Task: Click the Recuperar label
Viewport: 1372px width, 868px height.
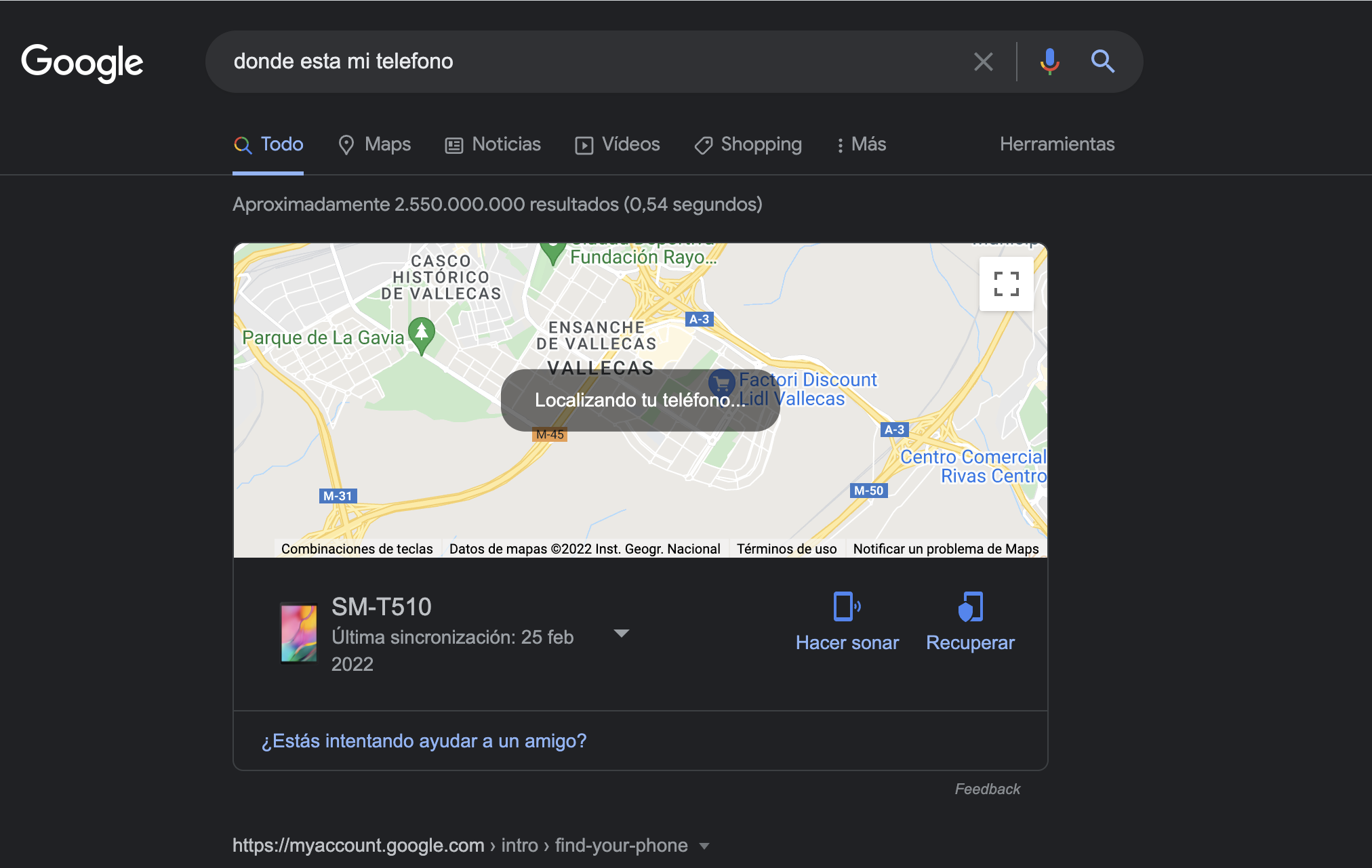Action: 970,642
